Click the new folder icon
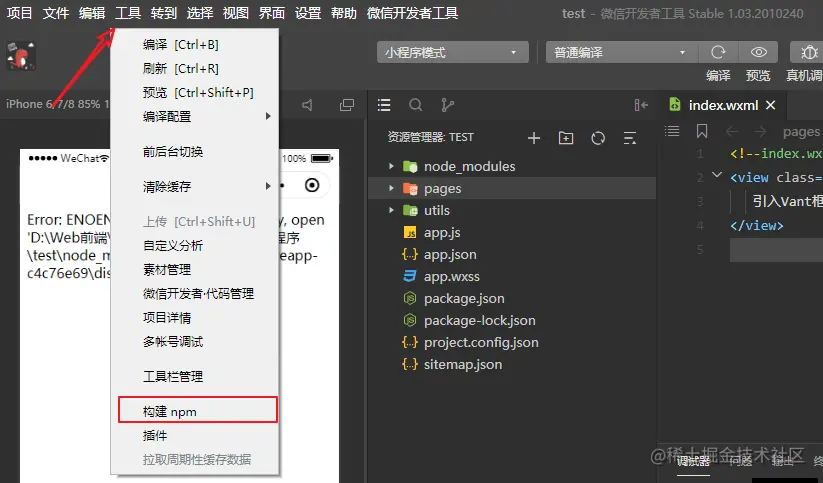The width and height of the screenshot is (823, 483). click(566, 138)
